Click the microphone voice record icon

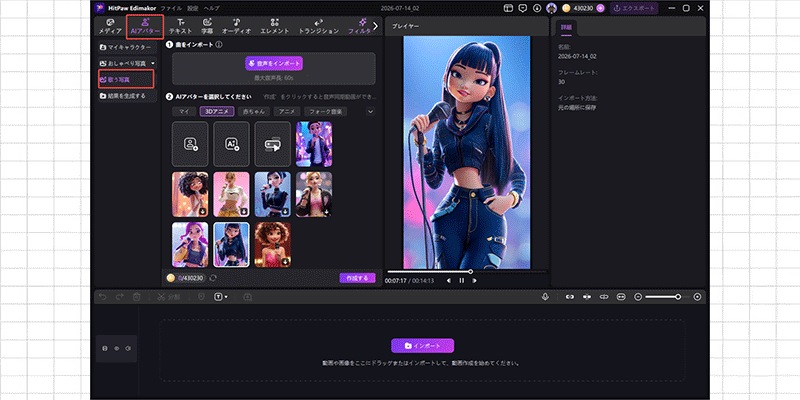545,296
